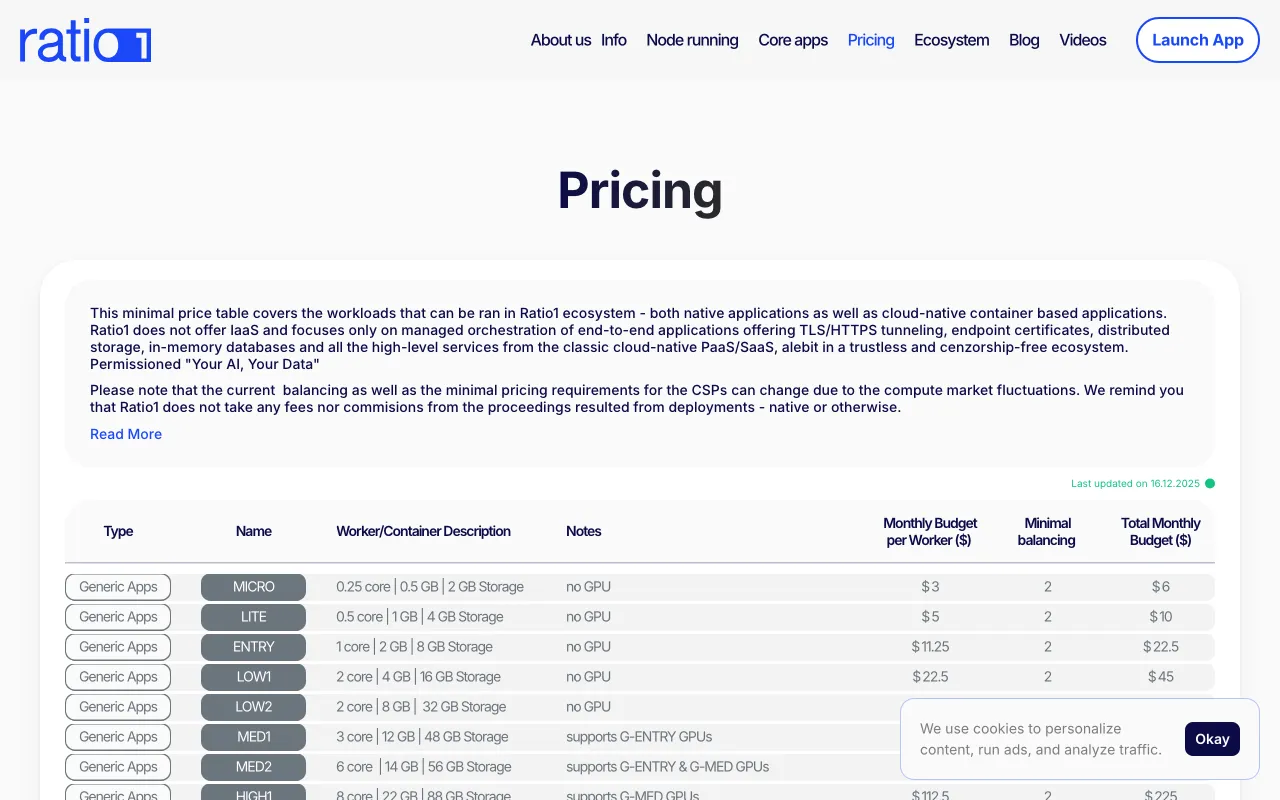Click the $3 monthly budget cell
The image size is (1280, 800).
tap(930, 587)
